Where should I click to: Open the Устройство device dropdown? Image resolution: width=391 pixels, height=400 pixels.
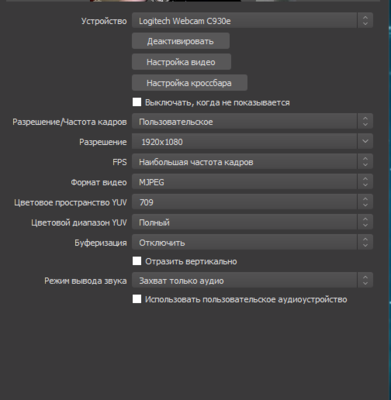[x=252, y=21]
